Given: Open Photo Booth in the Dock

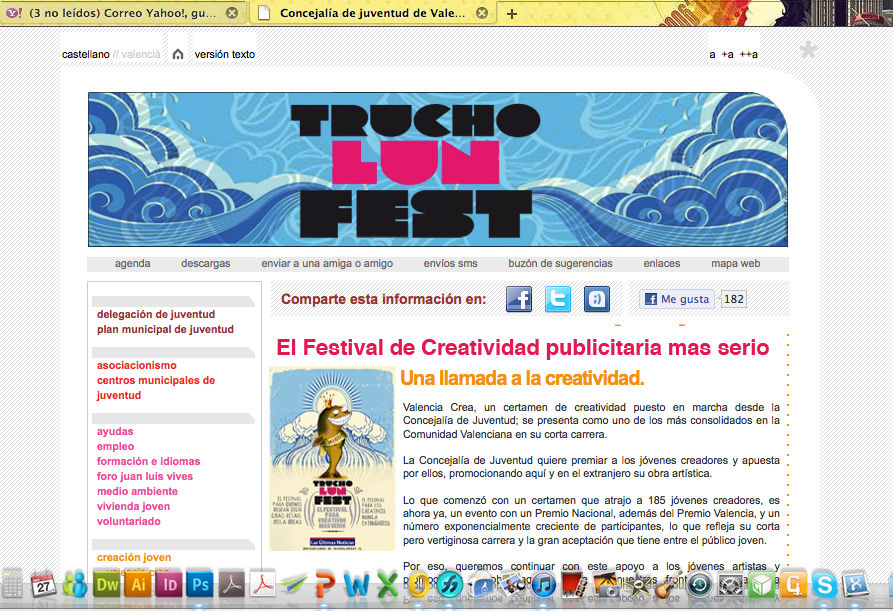Looking at the screenshot, I should 575,585.
